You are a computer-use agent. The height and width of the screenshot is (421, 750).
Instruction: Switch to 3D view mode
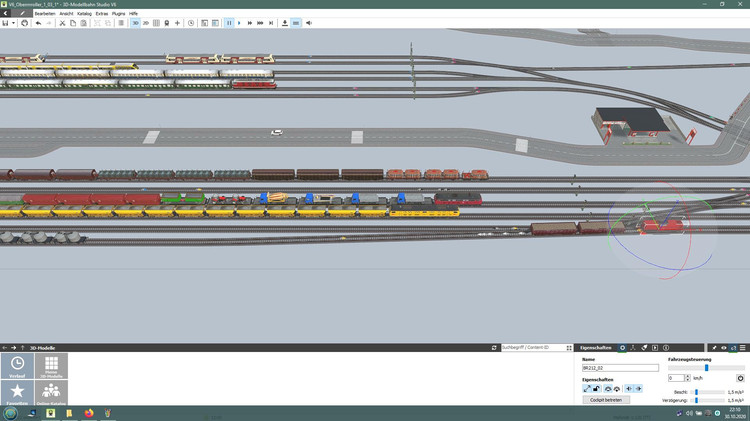[135, 22]
